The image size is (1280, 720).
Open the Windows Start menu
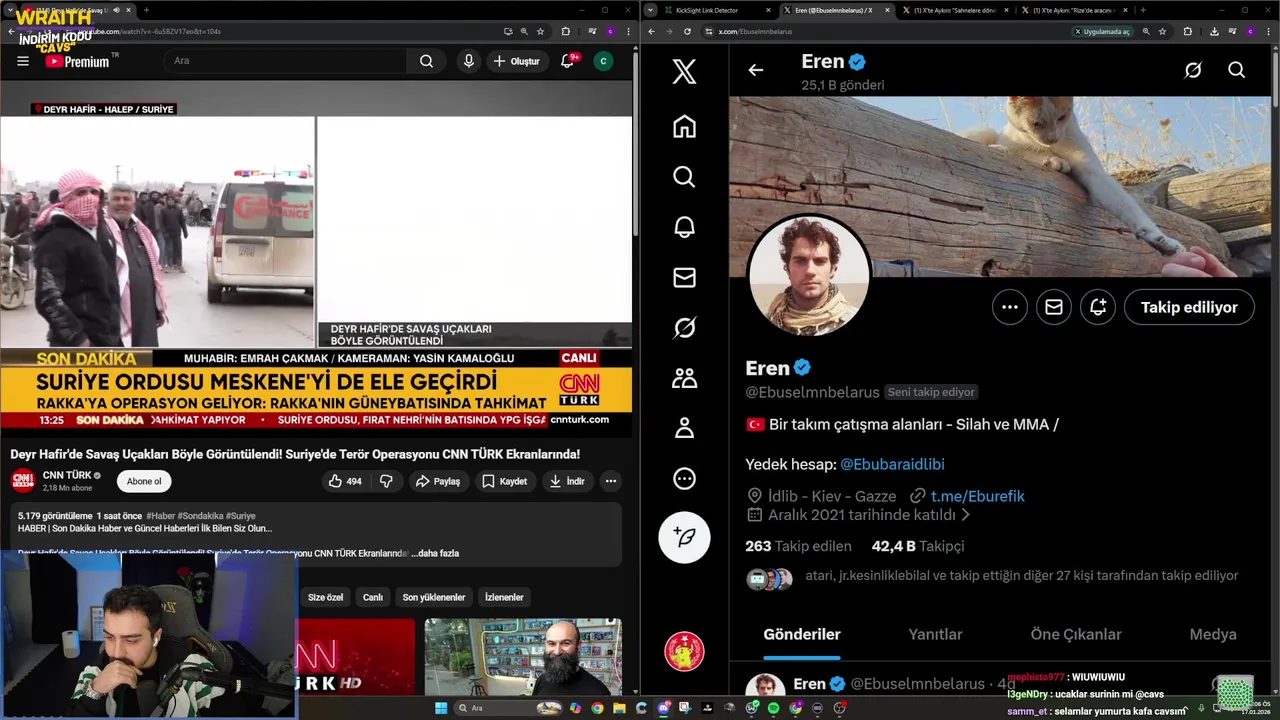pyautogui.click(x=440, y=708)
